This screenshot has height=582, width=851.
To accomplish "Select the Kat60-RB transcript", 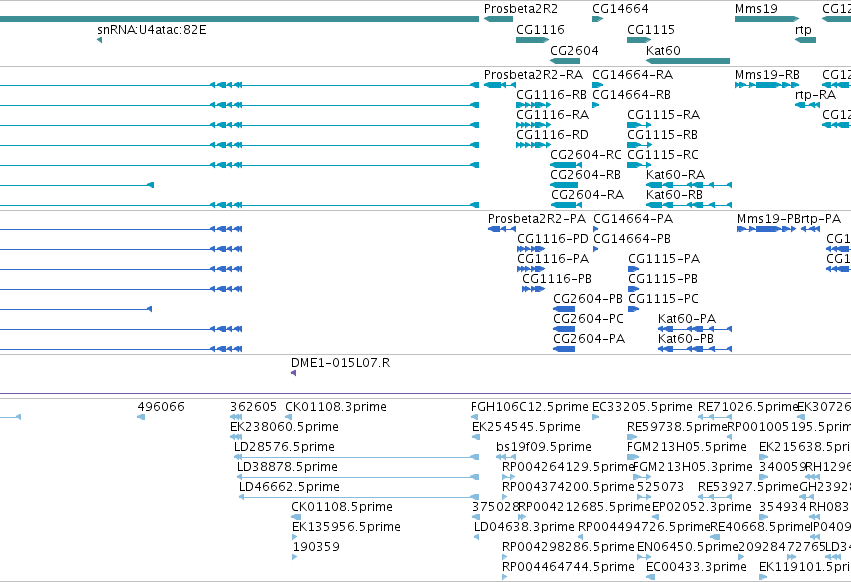I will [674, 195].
